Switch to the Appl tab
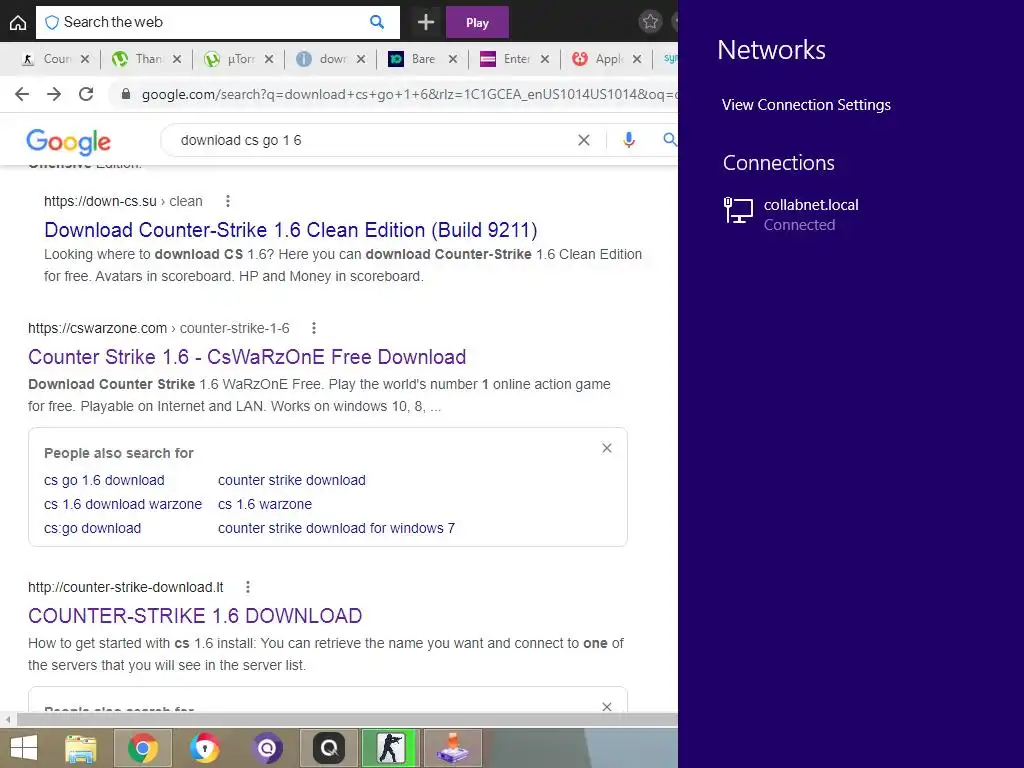This screenshot has width=1024, height=768. click(x=598, y=59)
